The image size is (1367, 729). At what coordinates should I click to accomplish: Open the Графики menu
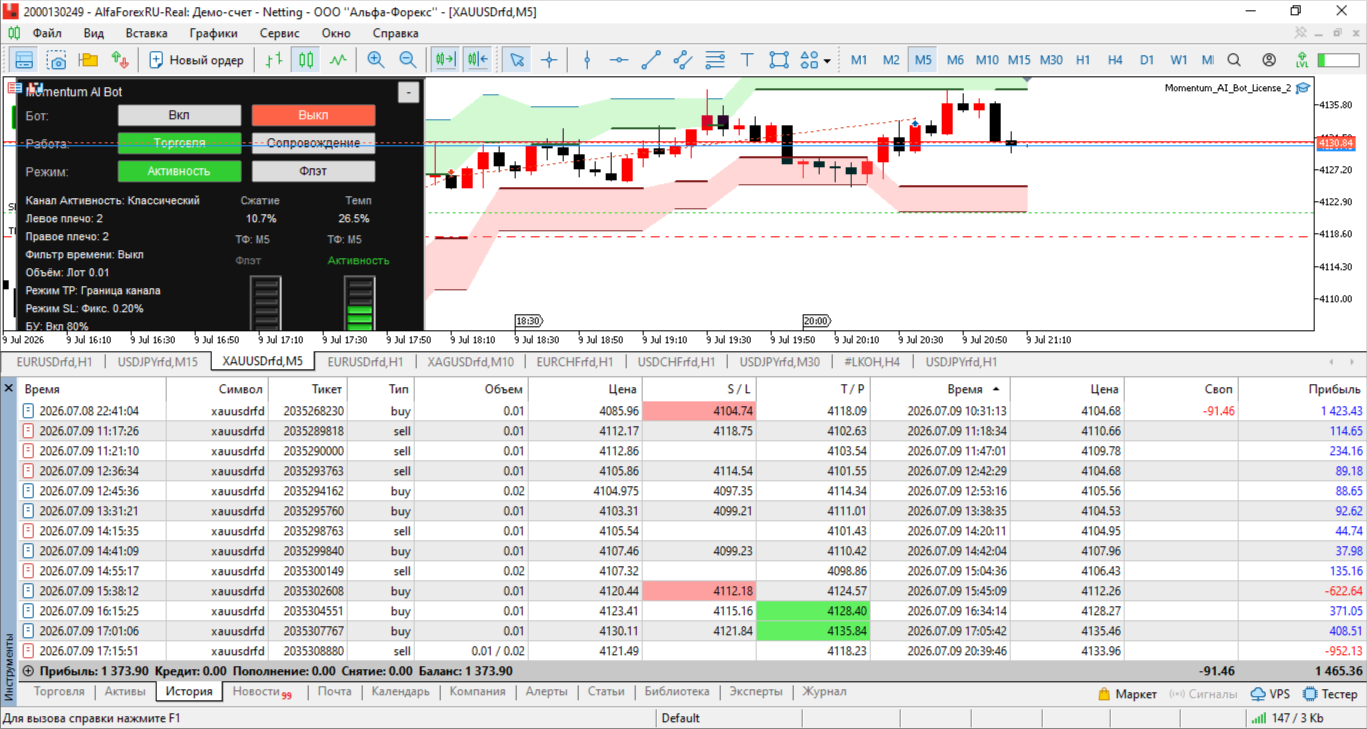pos(213,33)
